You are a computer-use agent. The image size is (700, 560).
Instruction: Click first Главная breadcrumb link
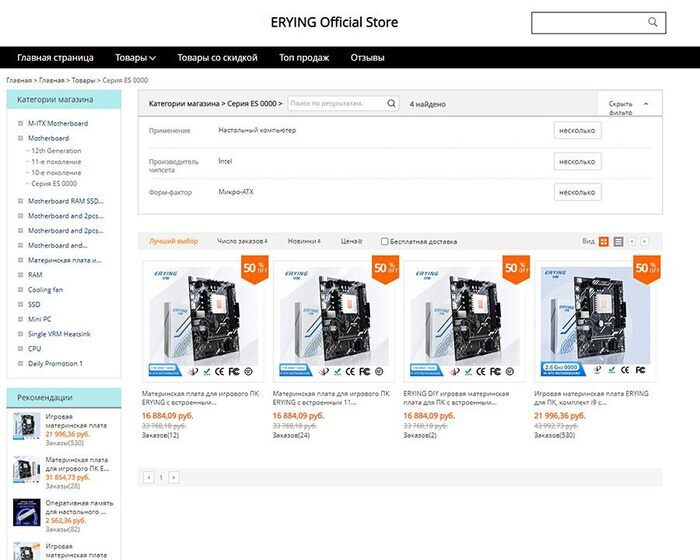tap(19, 80)
